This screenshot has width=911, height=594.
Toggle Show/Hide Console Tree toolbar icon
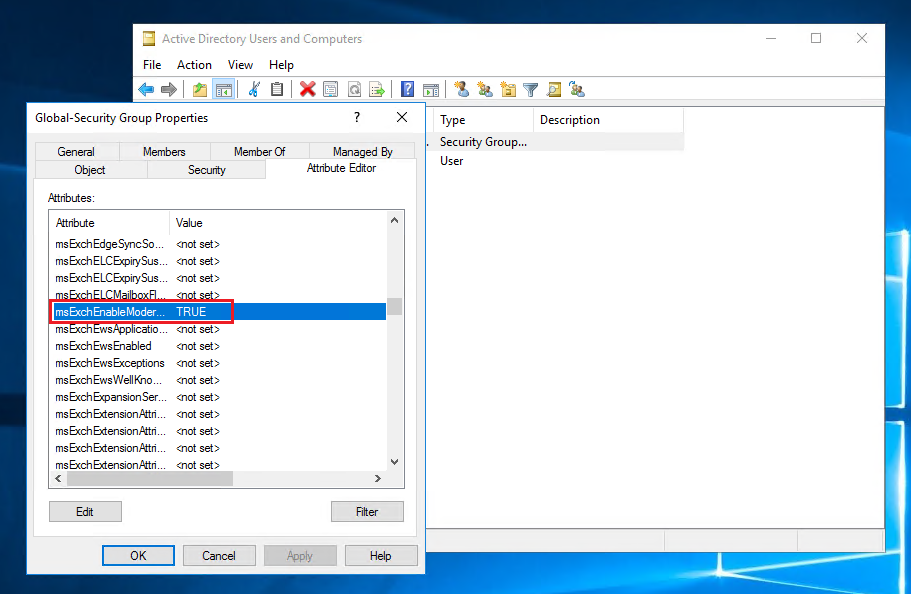224,90
